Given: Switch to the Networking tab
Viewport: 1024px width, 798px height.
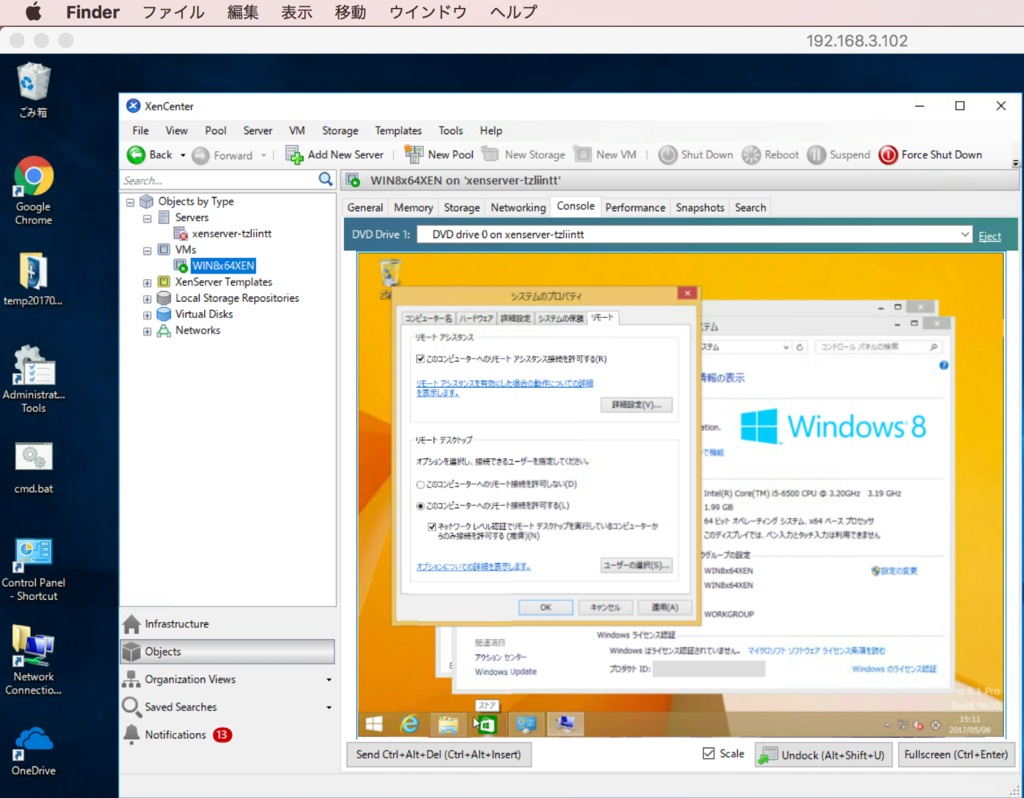Looking at the screenshot, I should pyautogui.click(x=518, y=207).
